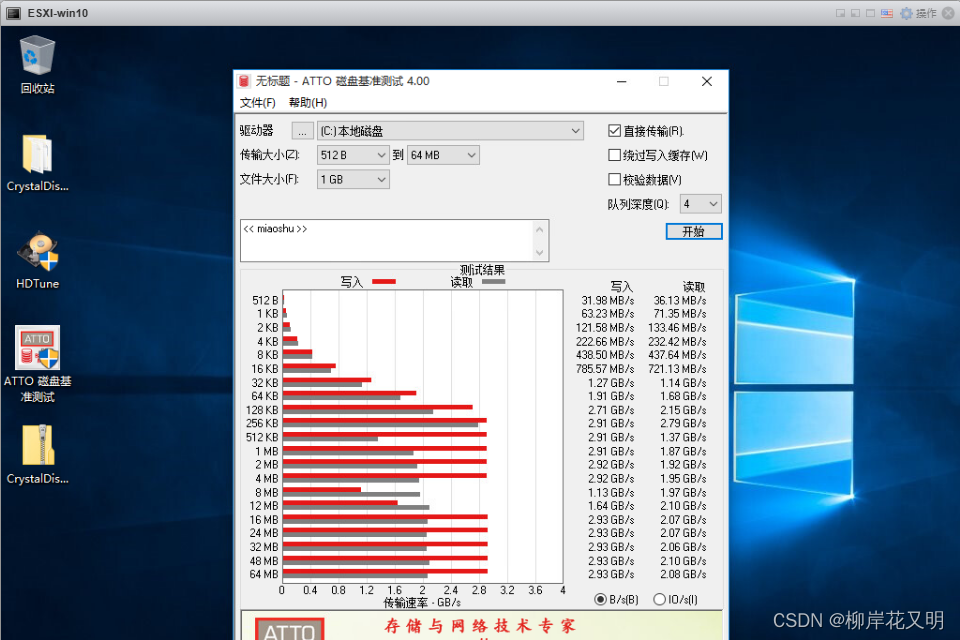The width and height of the screenshot is (960, 640).
Task: Dock console to bottom-left corner icon
Action: pos(855,13)
